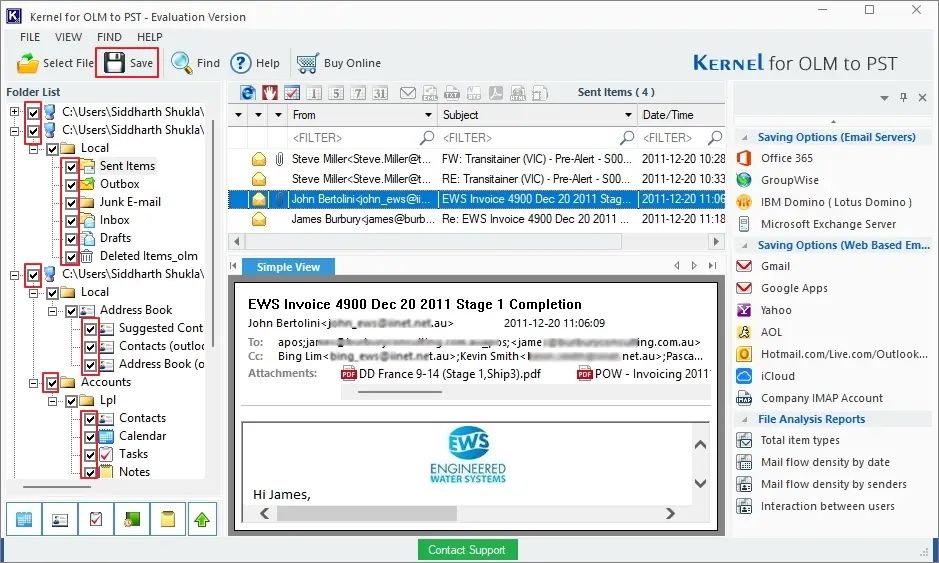This screenshot has width=939, height=563.
Task: Open Total item types report
Action: point(799,440)
